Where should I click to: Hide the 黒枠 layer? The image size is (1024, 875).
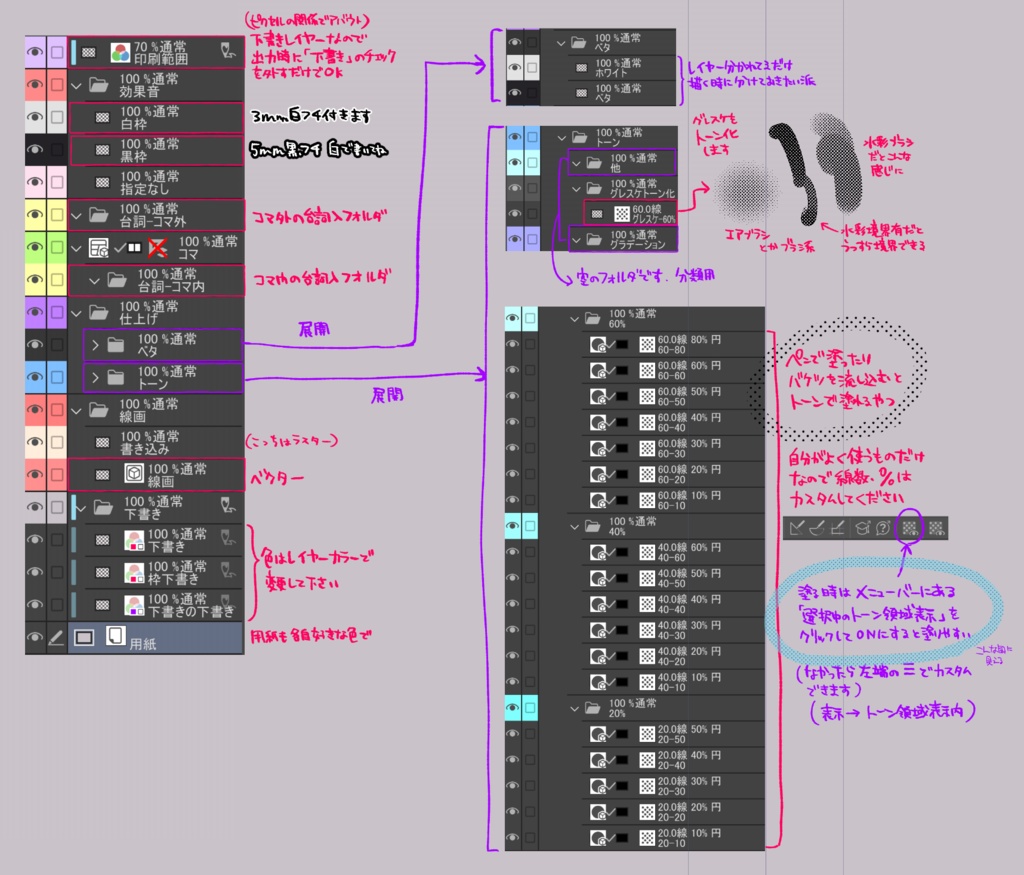click(35, 150)
